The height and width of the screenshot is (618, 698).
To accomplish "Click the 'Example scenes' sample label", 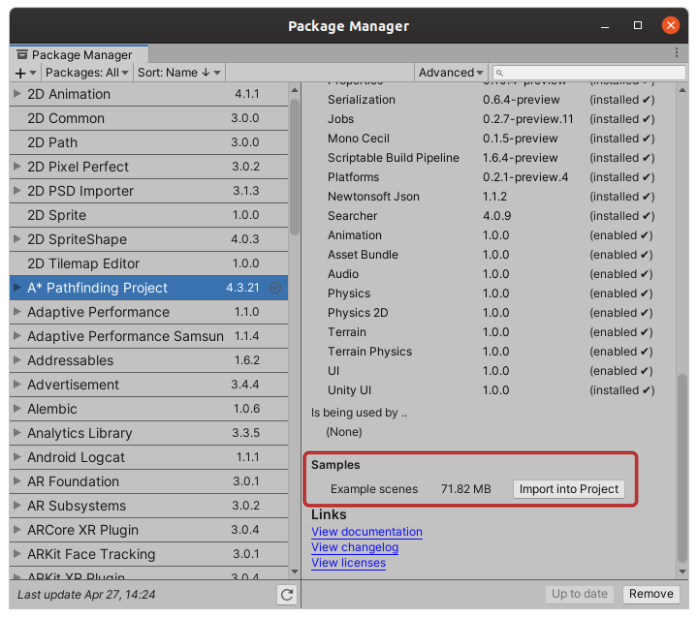I will [x=374, y=489].
